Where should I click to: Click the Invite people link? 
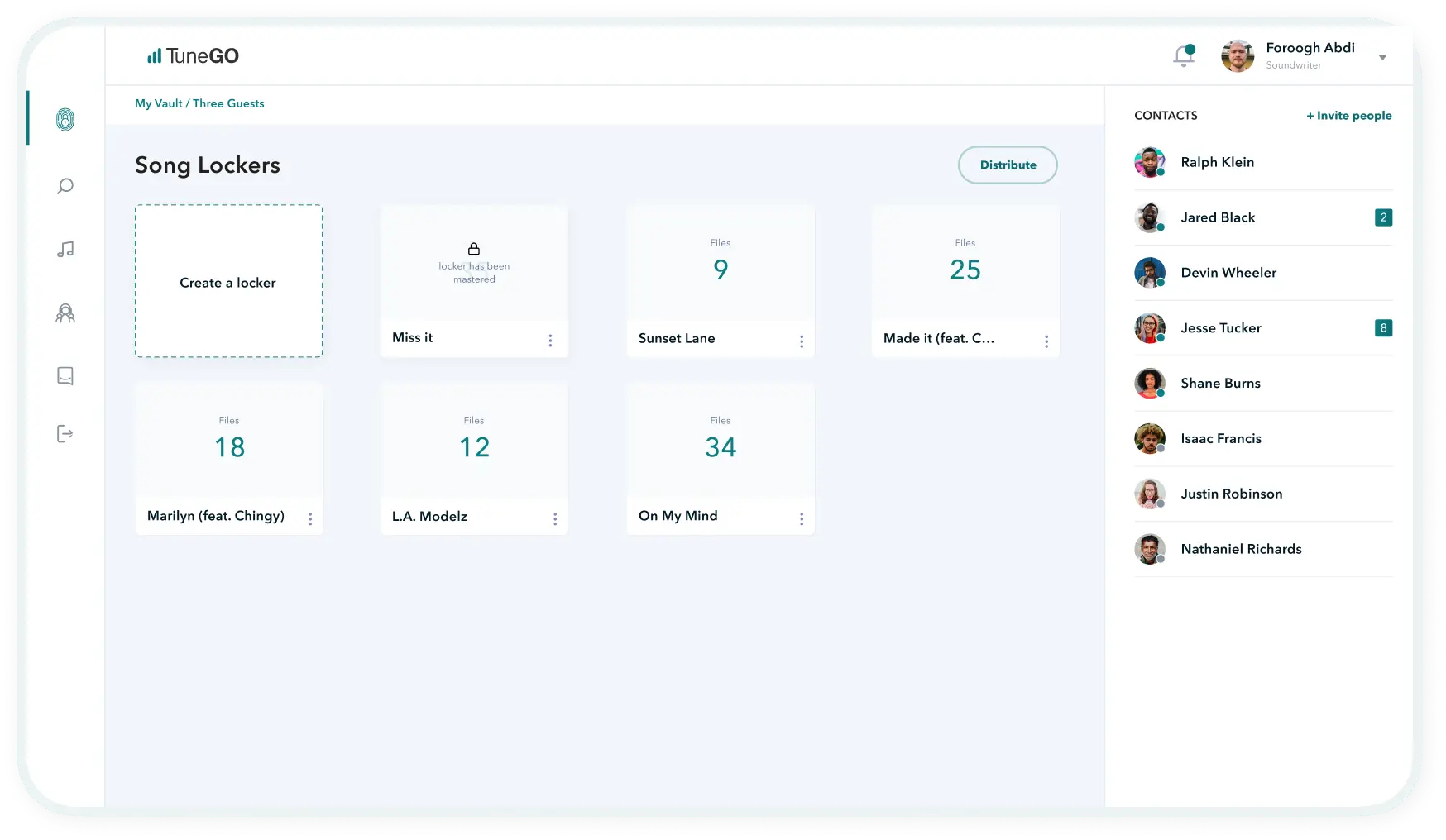pos(1348,116)
